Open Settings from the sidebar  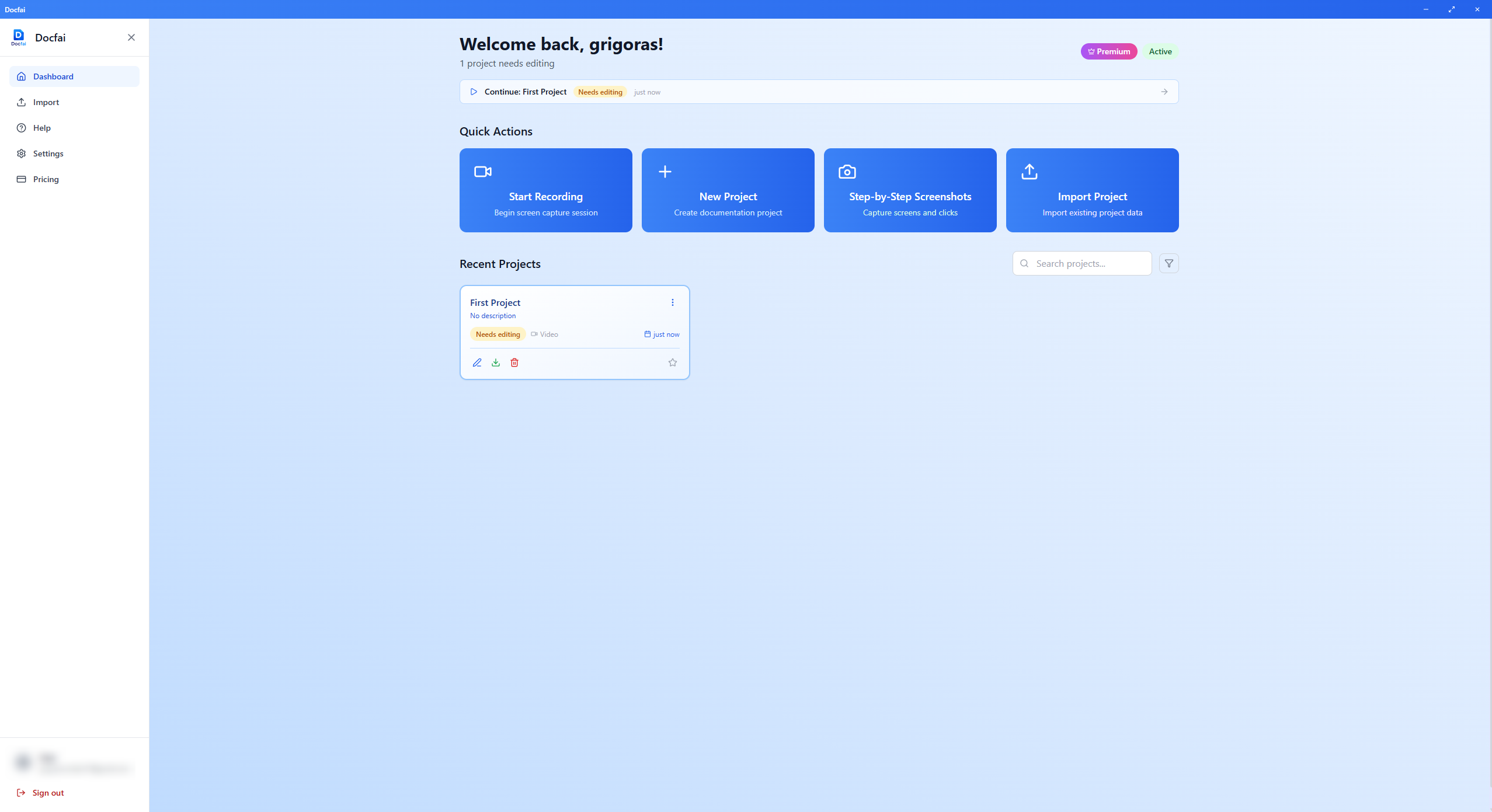point(74,154)
